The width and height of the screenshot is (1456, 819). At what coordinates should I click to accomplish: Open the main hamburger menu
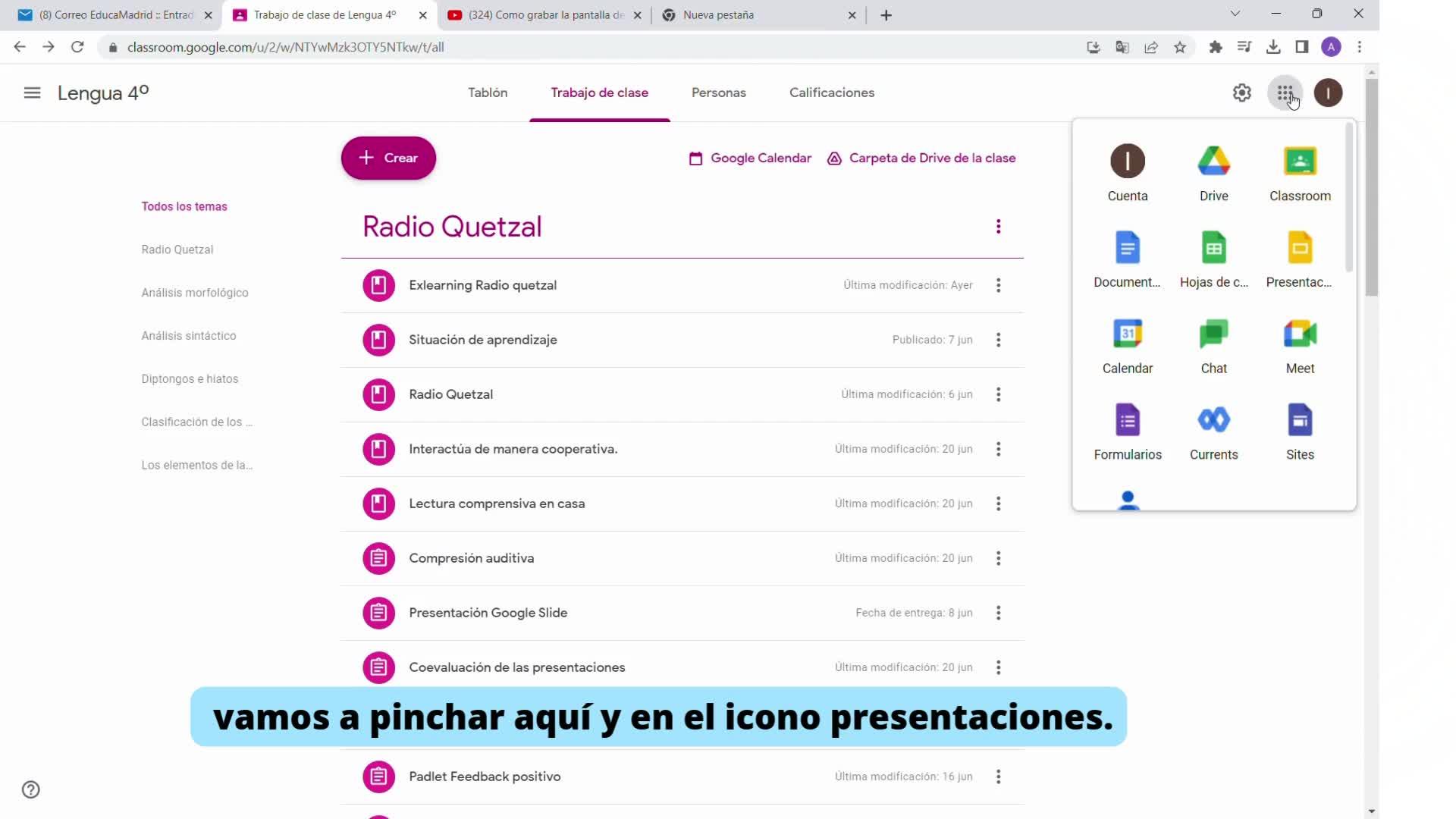point(32,93)
